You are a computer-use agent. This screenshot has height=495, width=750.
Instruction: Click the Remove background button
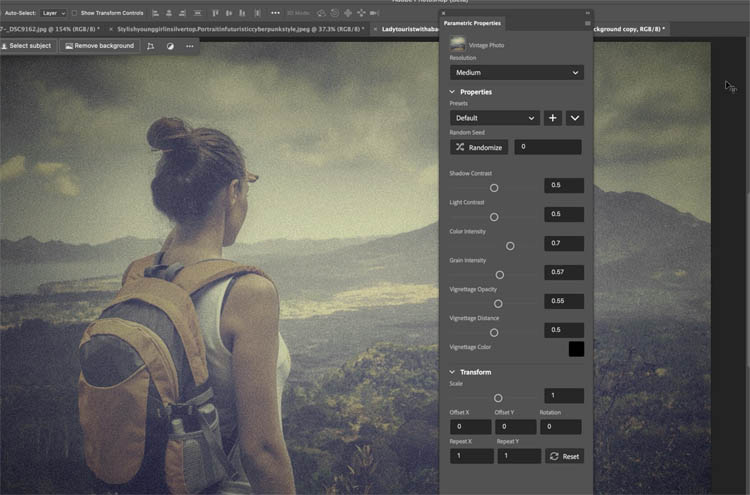click(x=99, y=46)
